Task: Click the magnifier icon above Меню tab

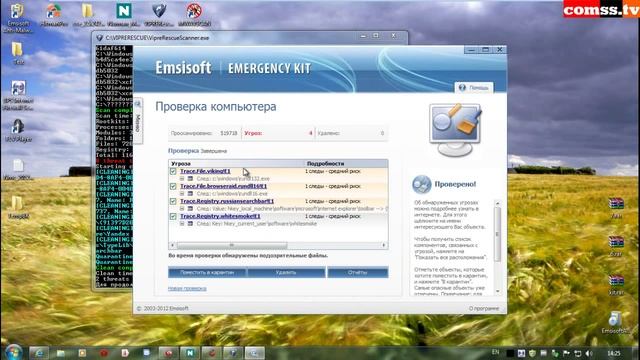Action: coord(138,104)
